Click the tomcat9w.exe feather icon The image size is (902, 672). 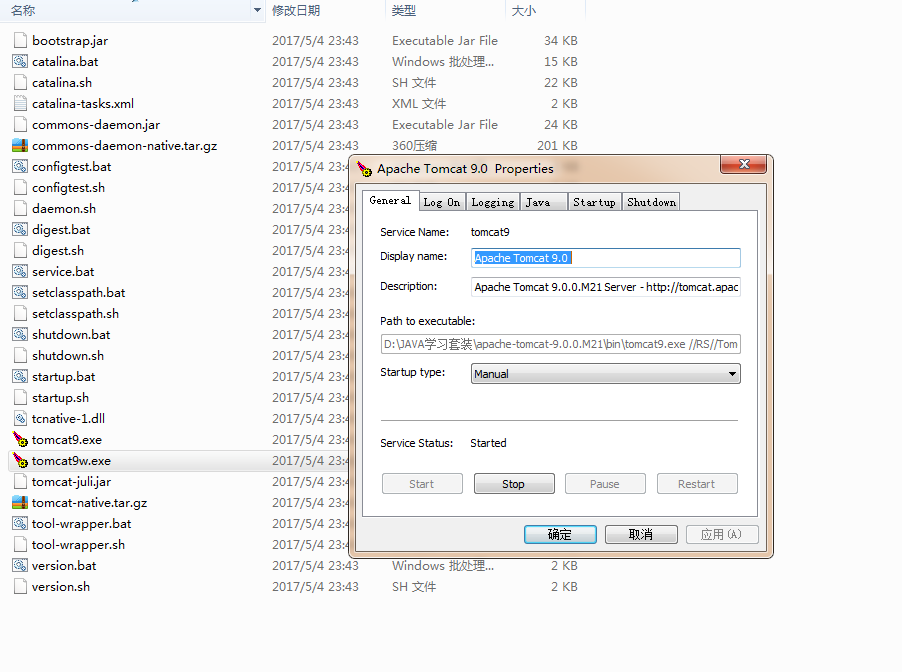pyautogui.click(x=20, y=460)
